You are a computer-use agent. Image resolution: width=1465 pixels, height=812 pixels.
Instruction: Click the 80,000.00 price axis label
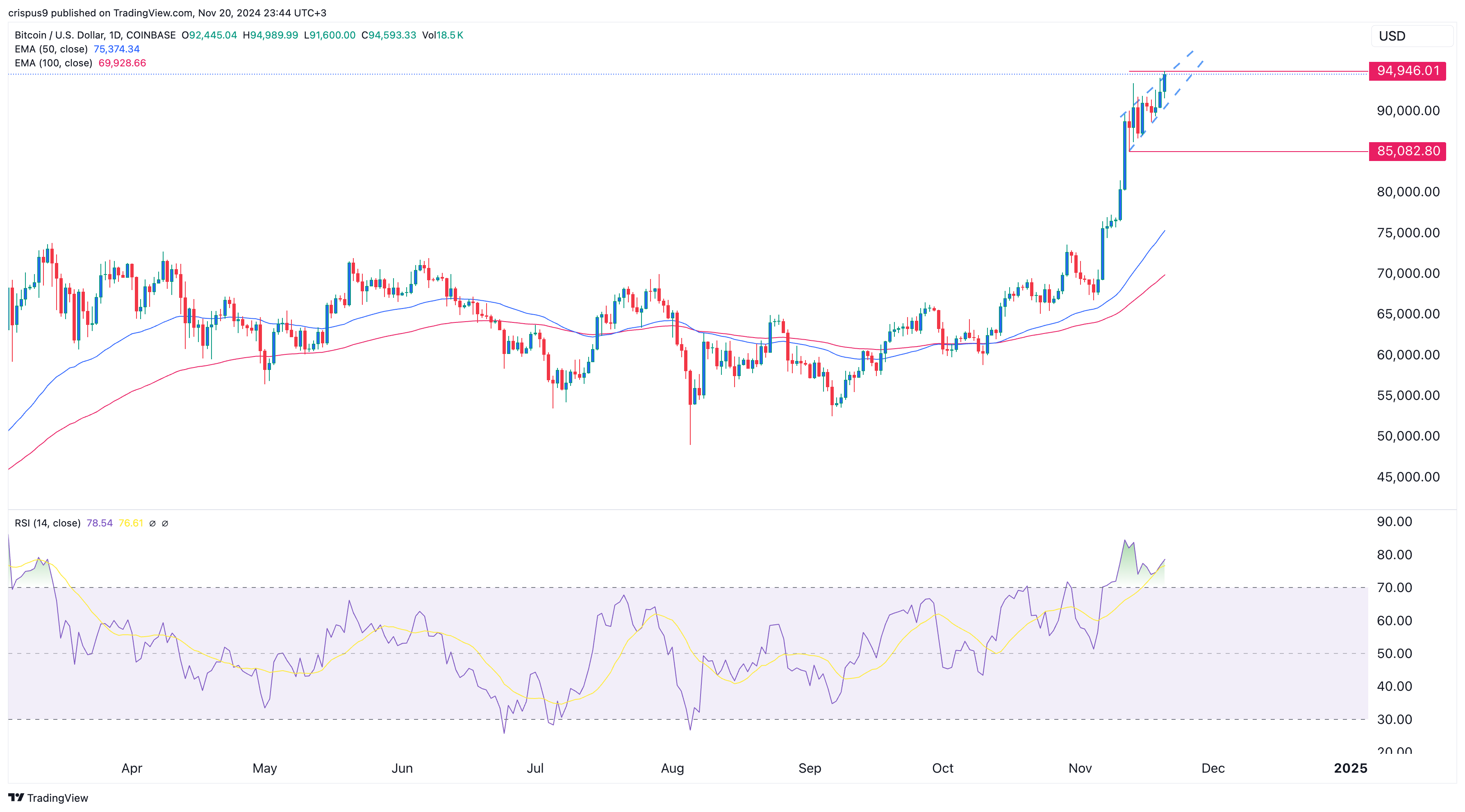1408,192
